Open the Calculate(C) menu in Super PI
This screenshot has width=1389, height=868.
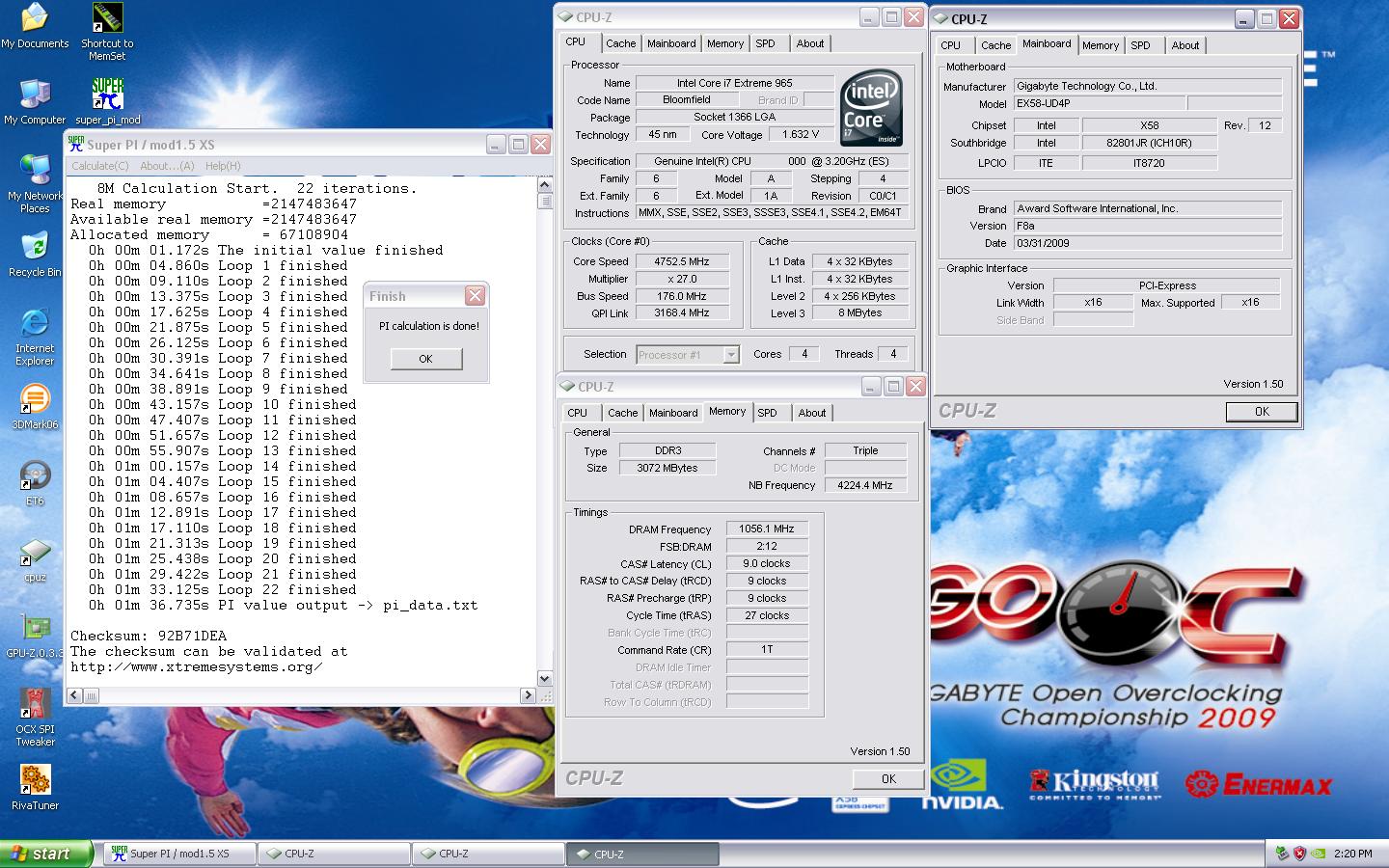tap(100, 166)
